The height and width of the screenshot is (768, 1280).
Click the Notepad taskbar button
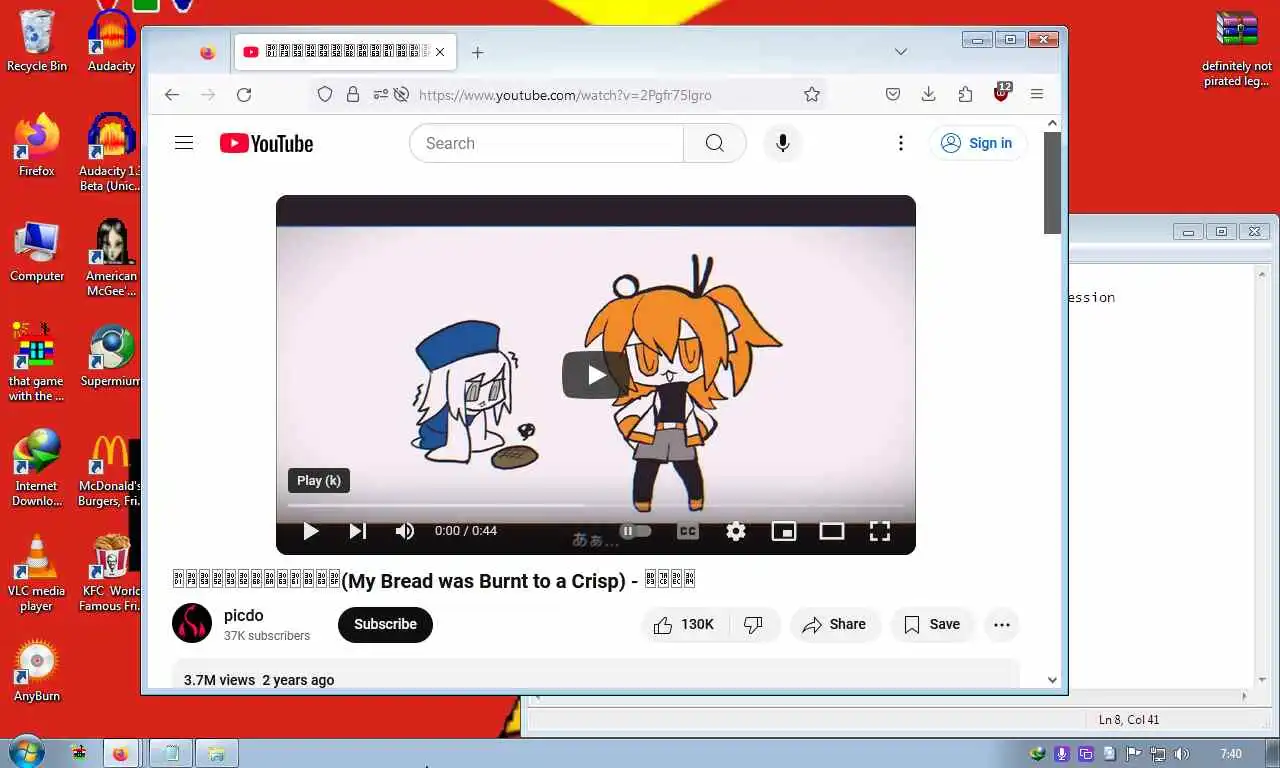click(x=170, y=753)
